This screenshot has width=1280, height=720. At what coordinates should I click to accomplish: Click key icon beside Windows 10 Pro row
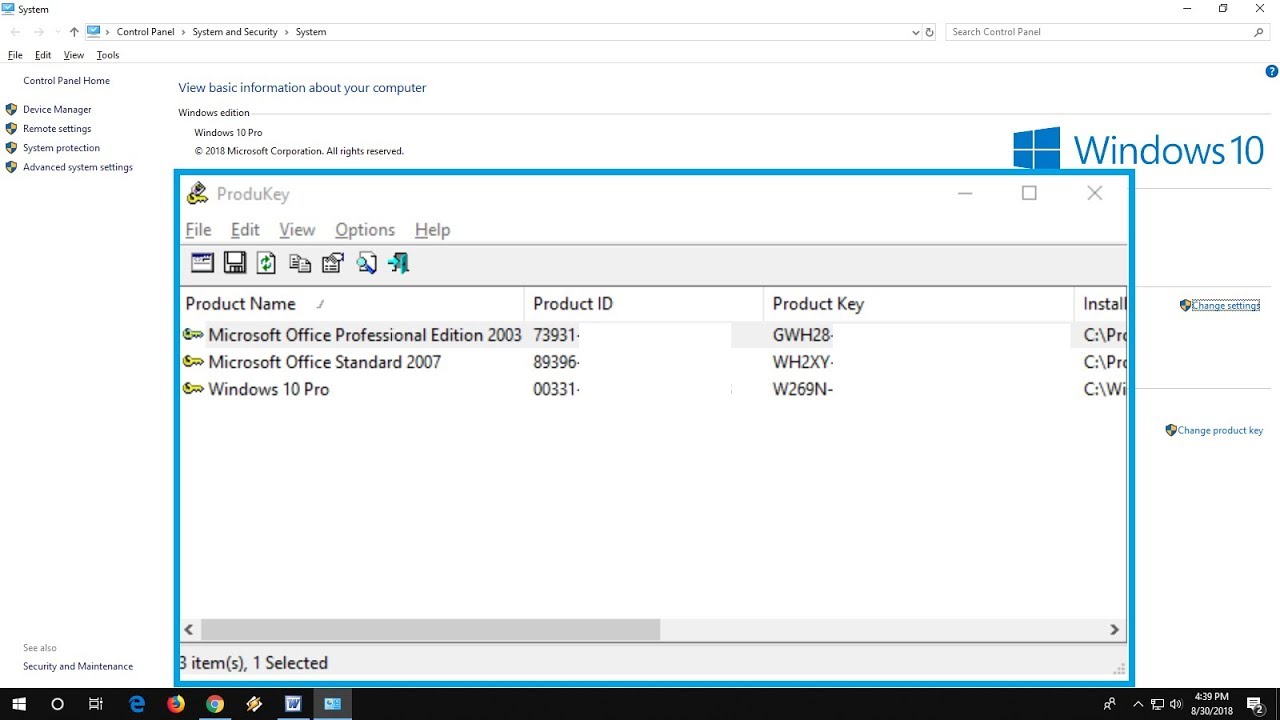pyautogui.click(x=193, y=389)
